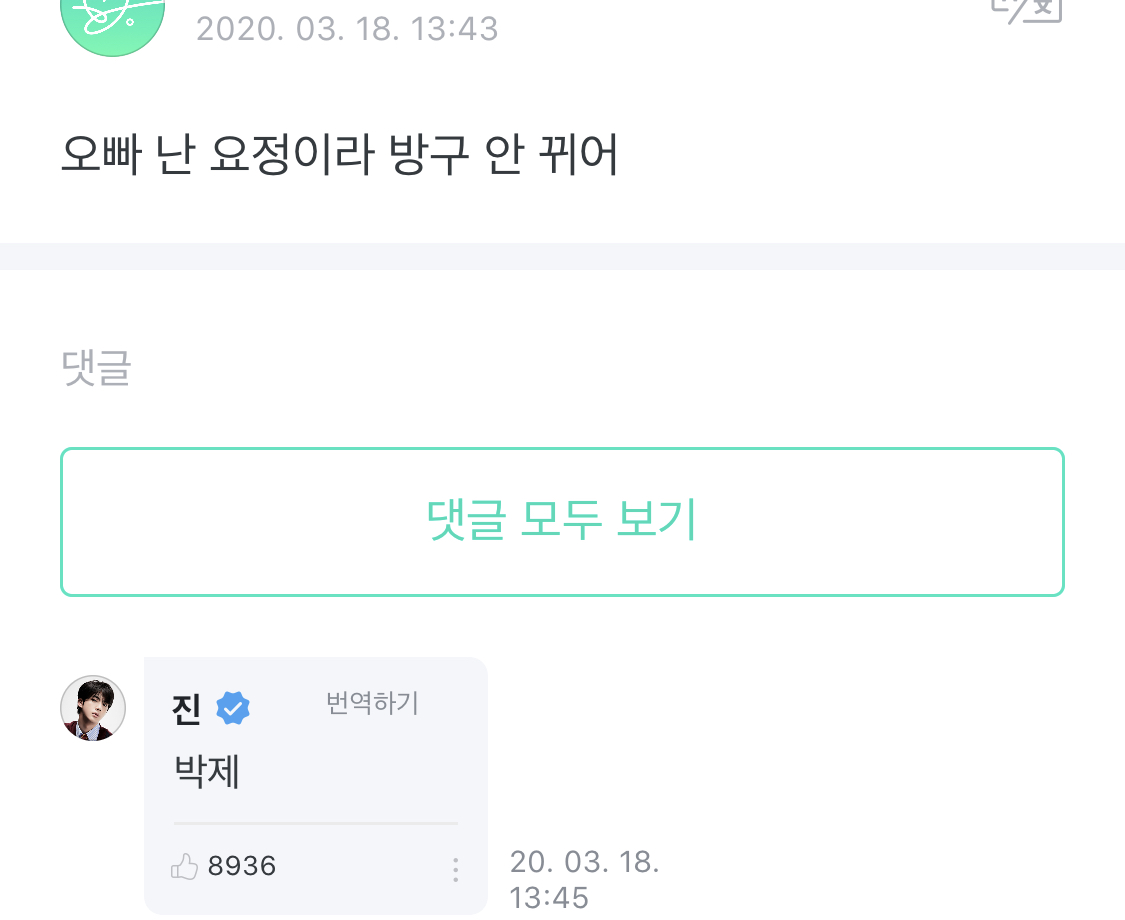Open Jin's profile picture thumbnail
Screen dimensions: 1125x920
coord(93,707)
